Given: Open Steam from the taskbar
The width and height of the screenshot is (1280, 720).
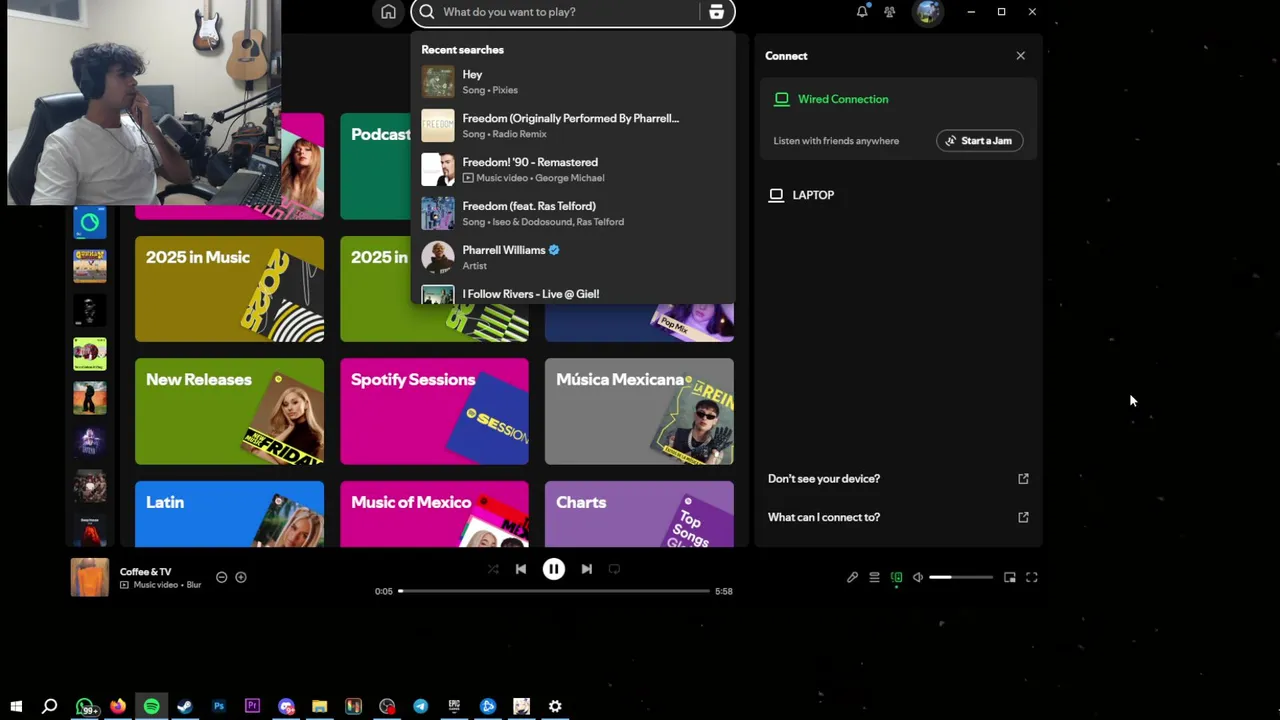Looking at the screenshot, I should 185,706.
